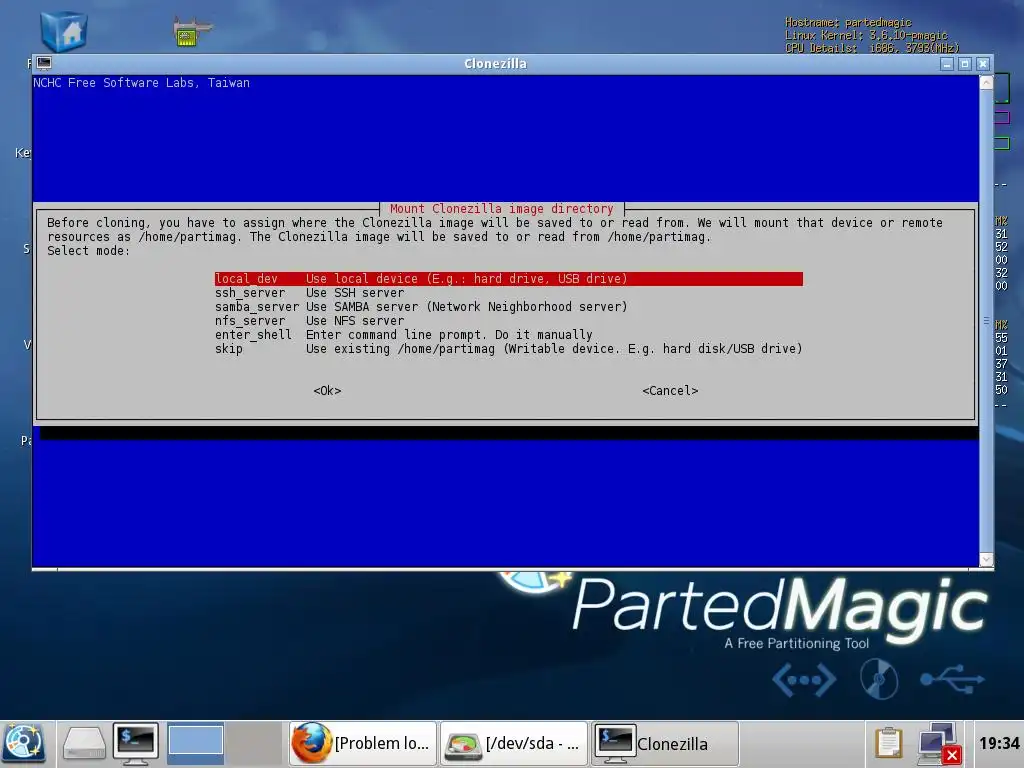This screenshot has width=1024, height=768.
Task: Click the Clonezilla title bar text
Action: (495, 64)
